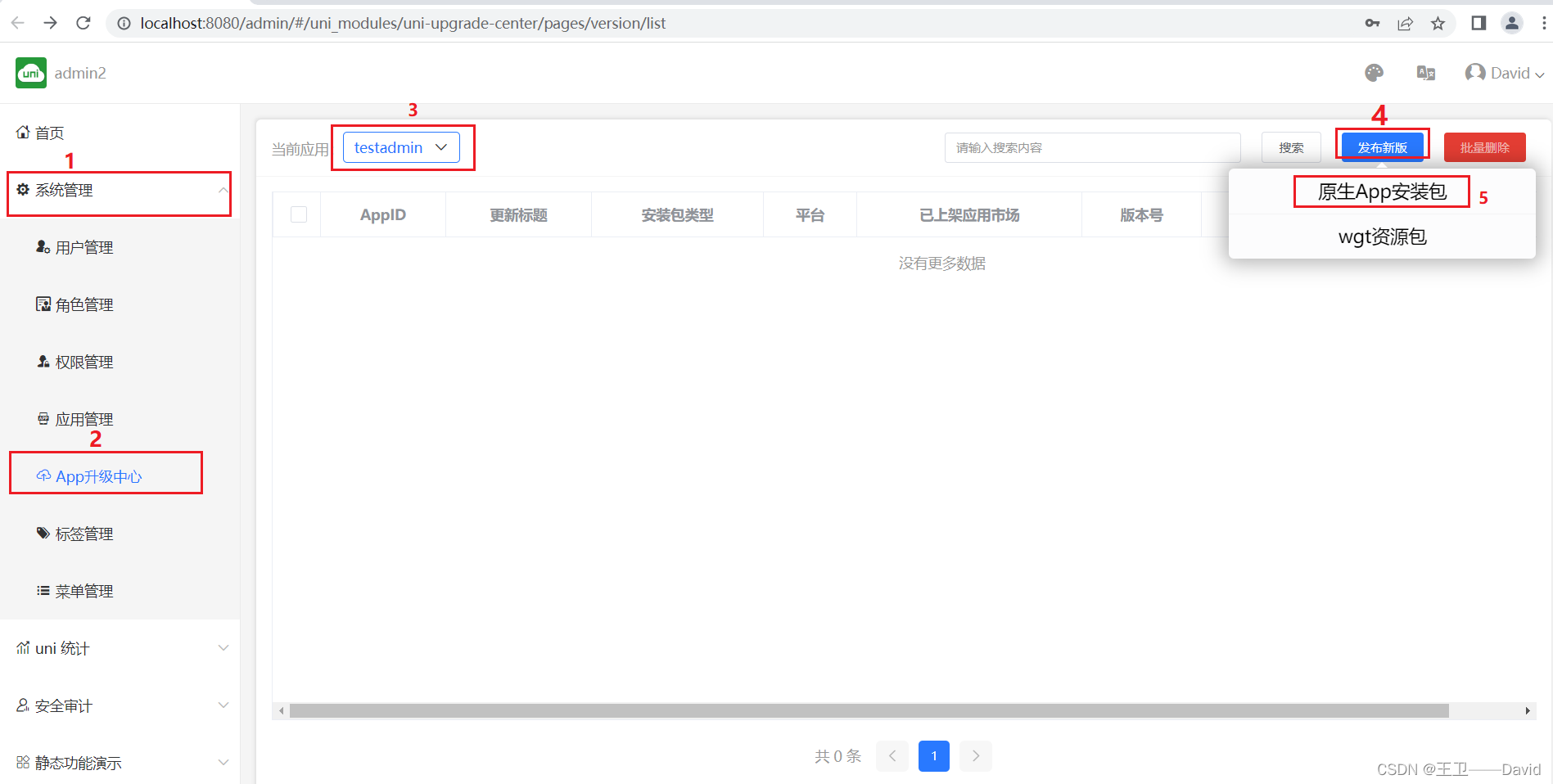Viewport: 1553px width, 784px height.
Task: Click the permission icon beside 权限管理
Action: (43, 361)
